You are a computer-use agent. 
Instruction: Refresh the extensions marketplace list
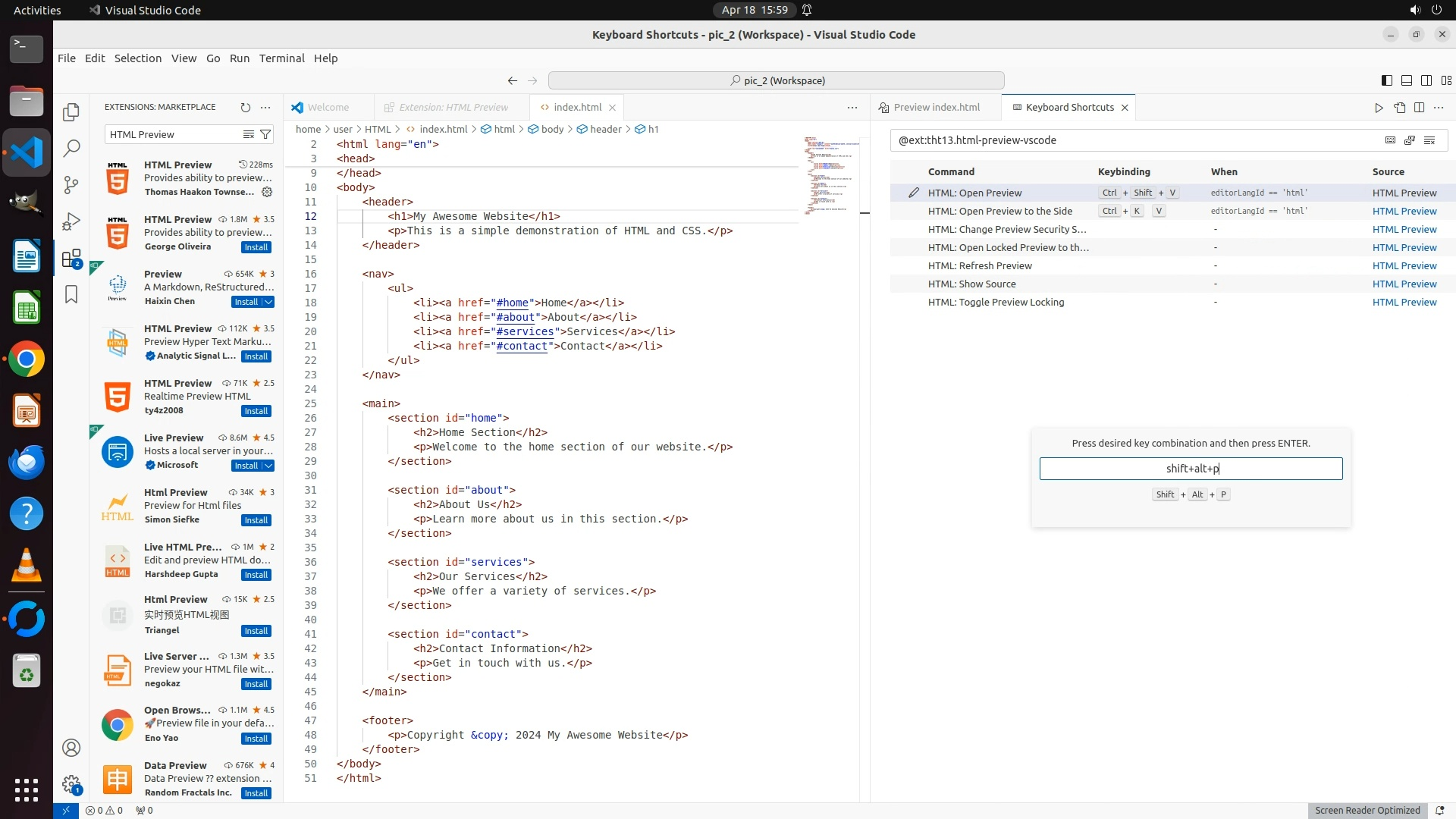(245, 108)
